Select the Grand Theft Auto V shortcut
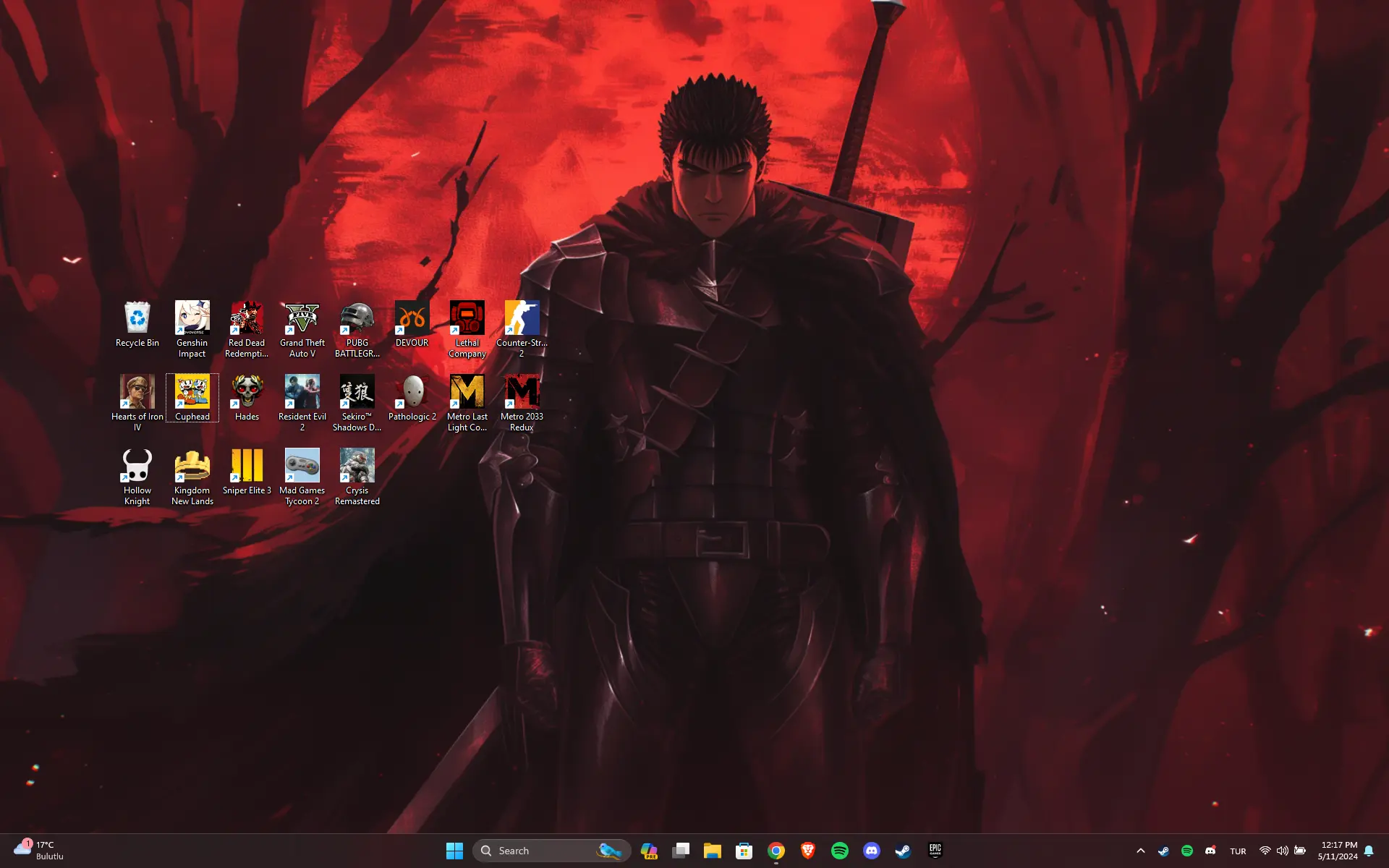Image resolution: width=1389 pixels, height=868 pixels. coord(302,329)
